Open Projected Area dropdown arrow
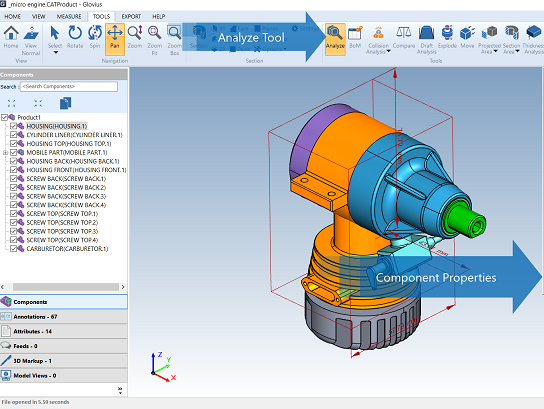This screenshot has height=409, width=544. (x=495, y=51)
